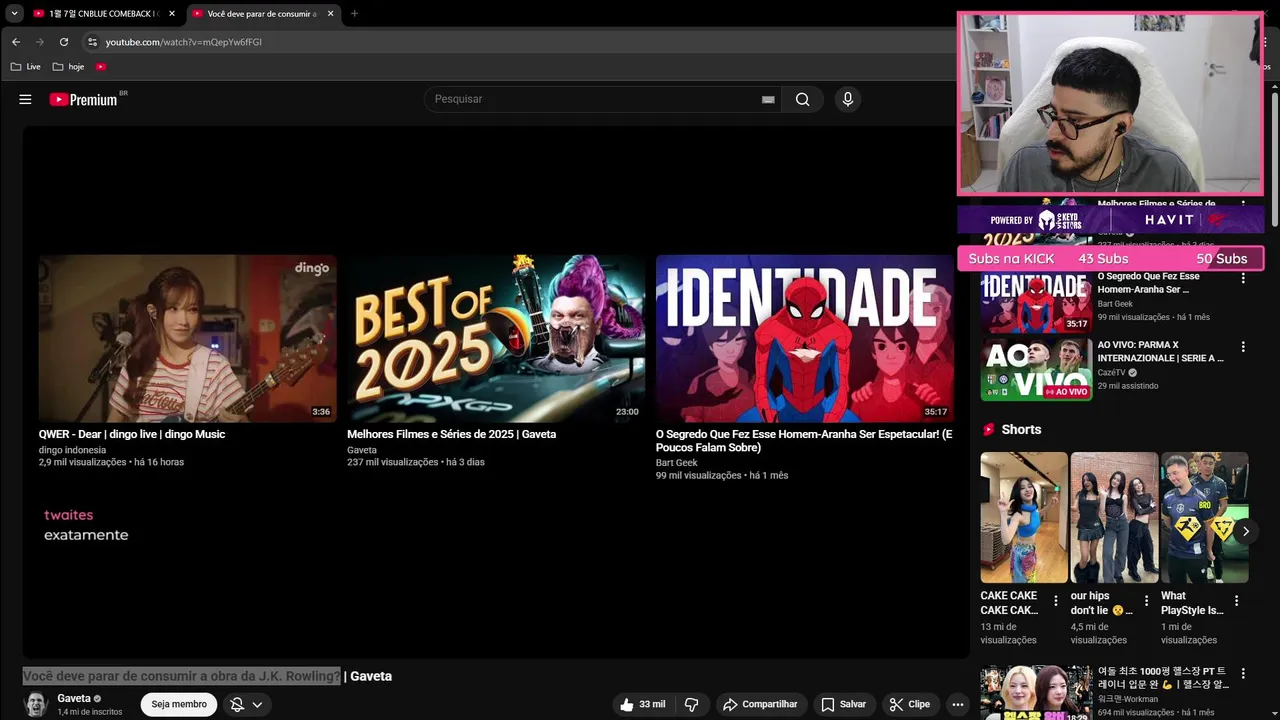The image size is (1280, 720).
Task: Play the QWER - Dear dingo live thumbnail
Action: [x=187, y=338]
